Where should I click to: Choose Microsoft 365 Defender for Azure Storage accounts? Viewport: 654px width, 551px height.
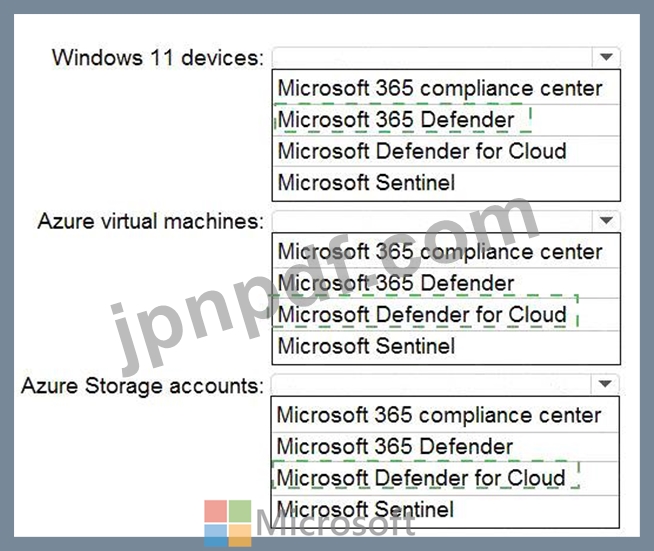tap(445, 447)
